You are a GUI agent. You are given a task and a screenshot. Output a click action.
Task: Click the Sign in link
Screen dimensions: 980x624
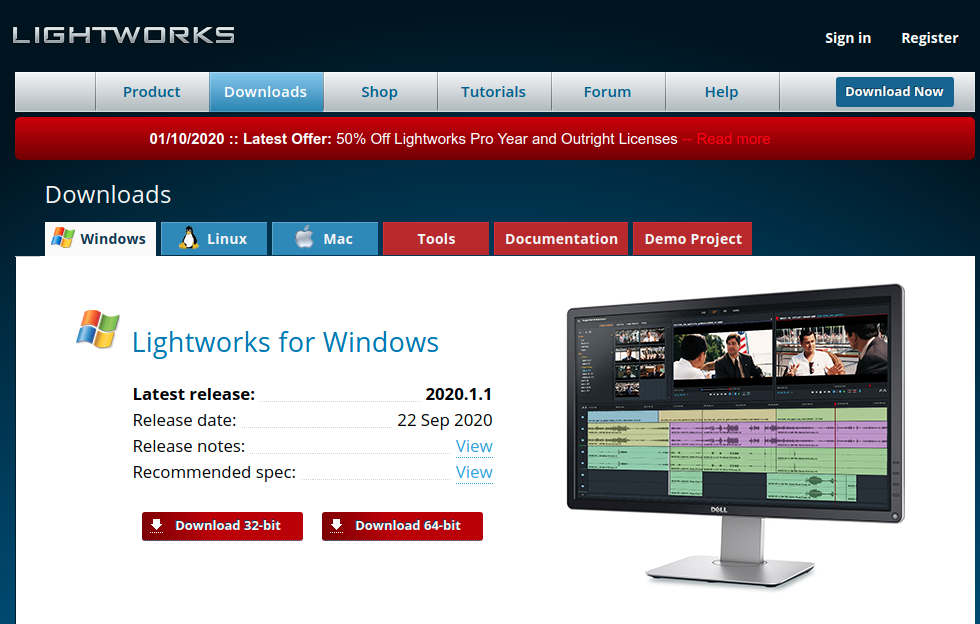pyautogui.click(x=848, y=38)
